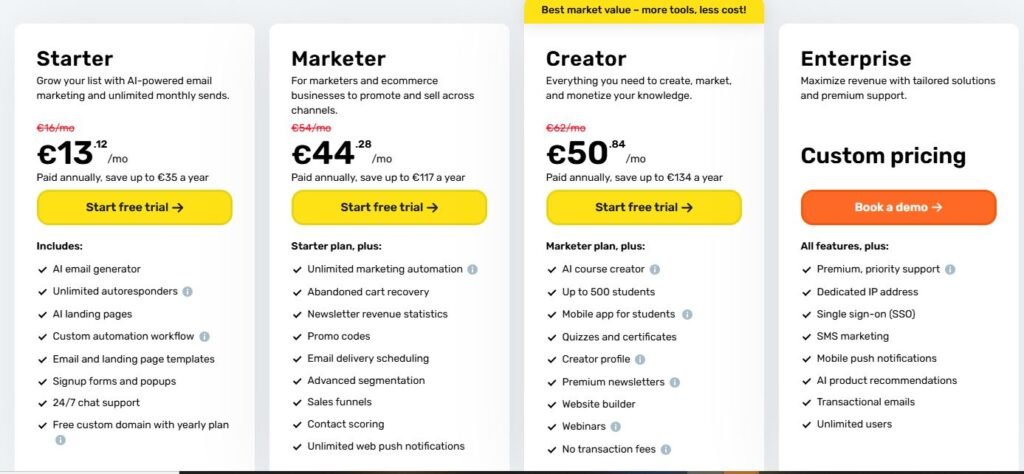The image size is (1024, 474).
Task: Click info icon next to Custom automation workflow
Action: [x=204, y=337]
